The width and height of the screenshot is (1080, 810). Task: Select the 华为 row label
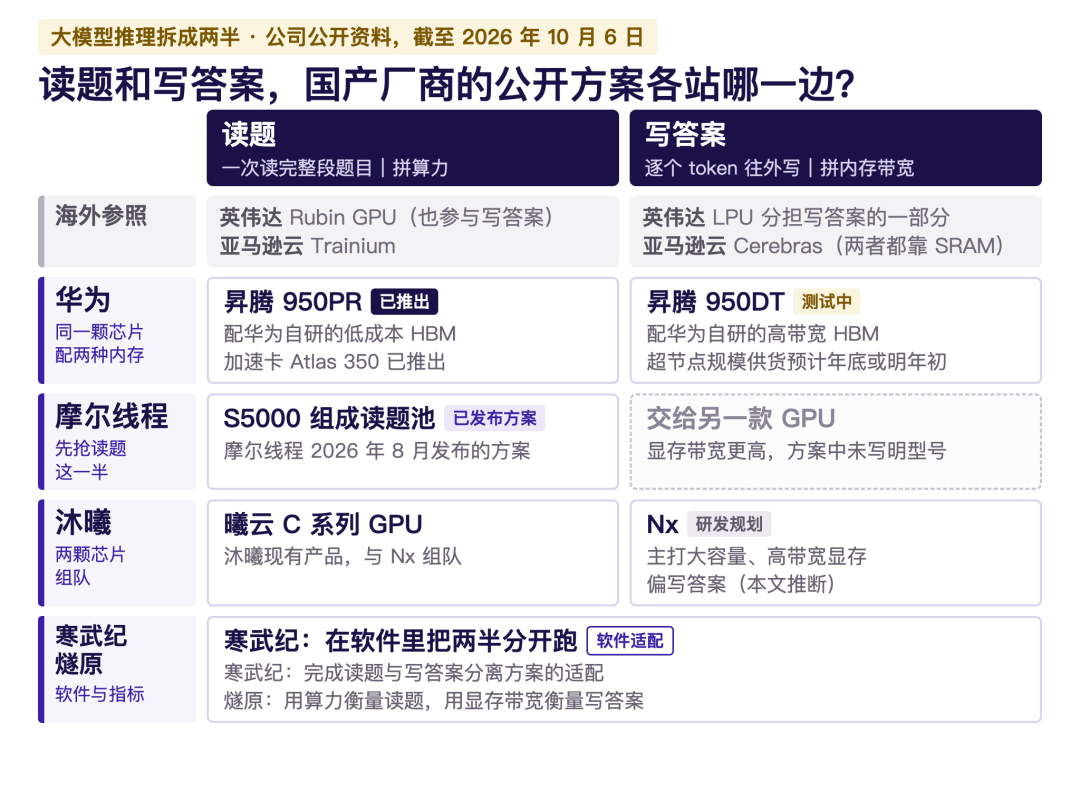[117, 330]
